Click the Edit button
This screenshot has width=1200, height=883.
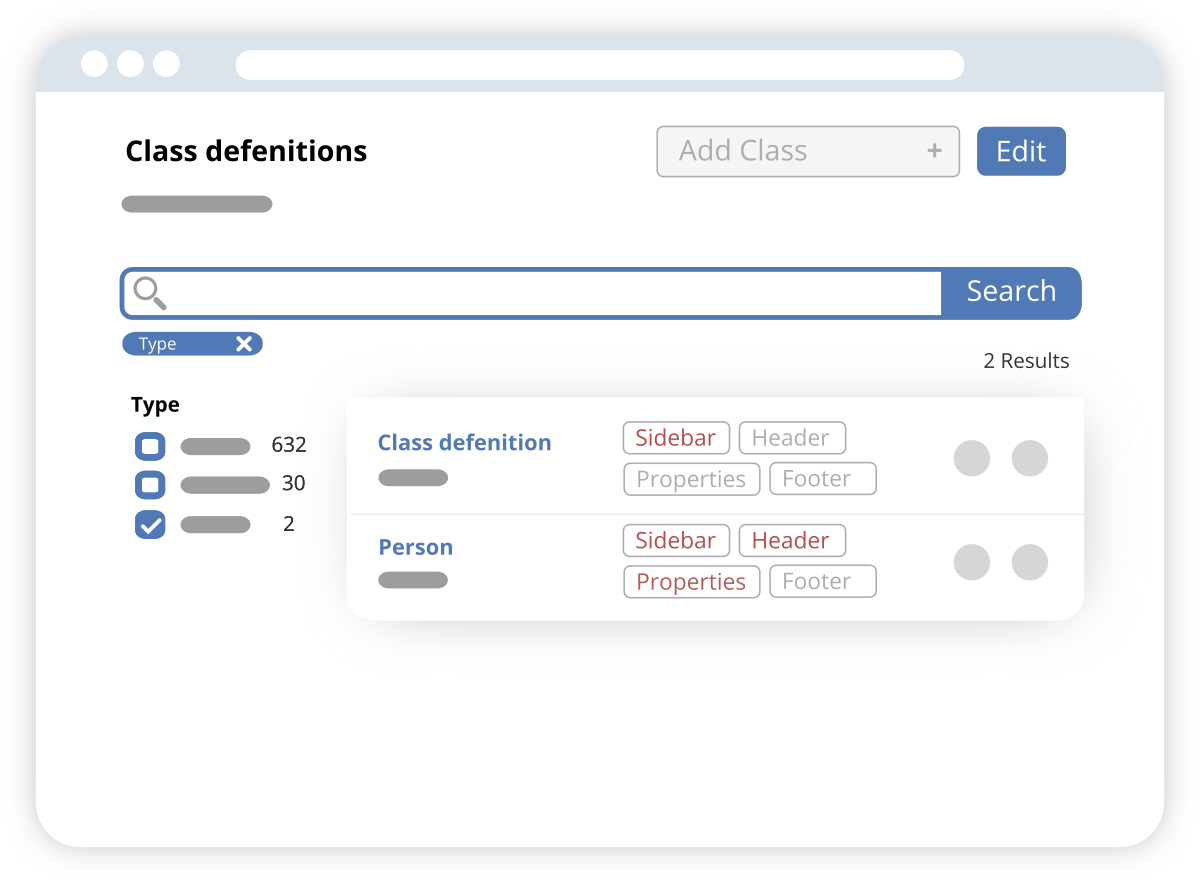click(x=1021, y=151)
